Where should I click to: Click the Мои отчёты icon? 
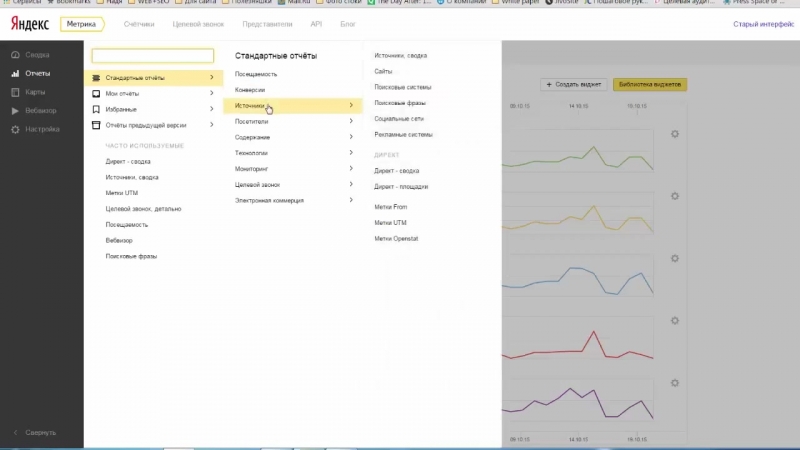96,94
